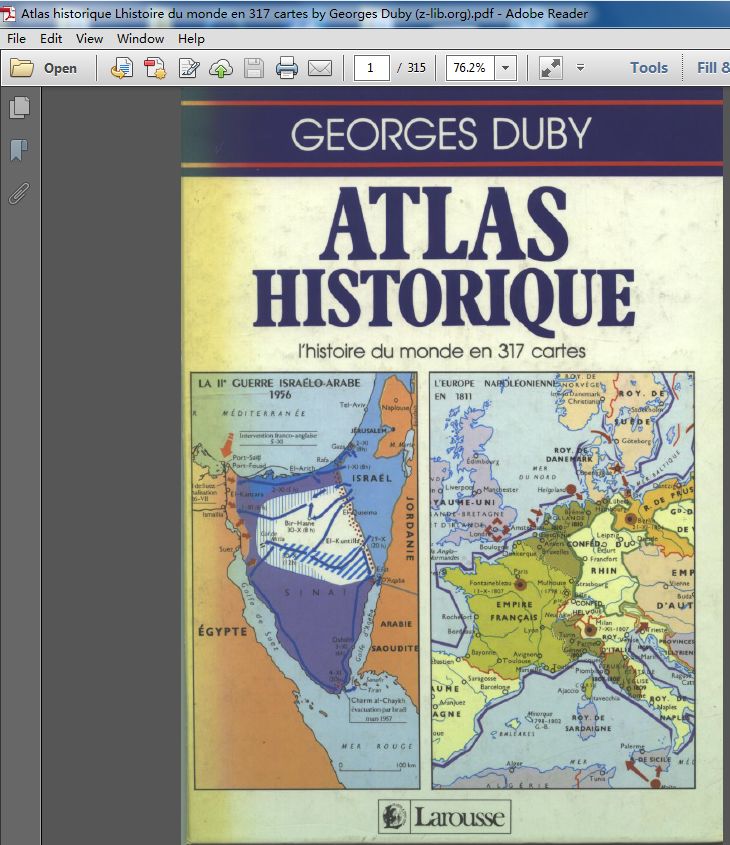730x845 pixels.
Task: Print the document with printer icon
Action: point(287,68)
